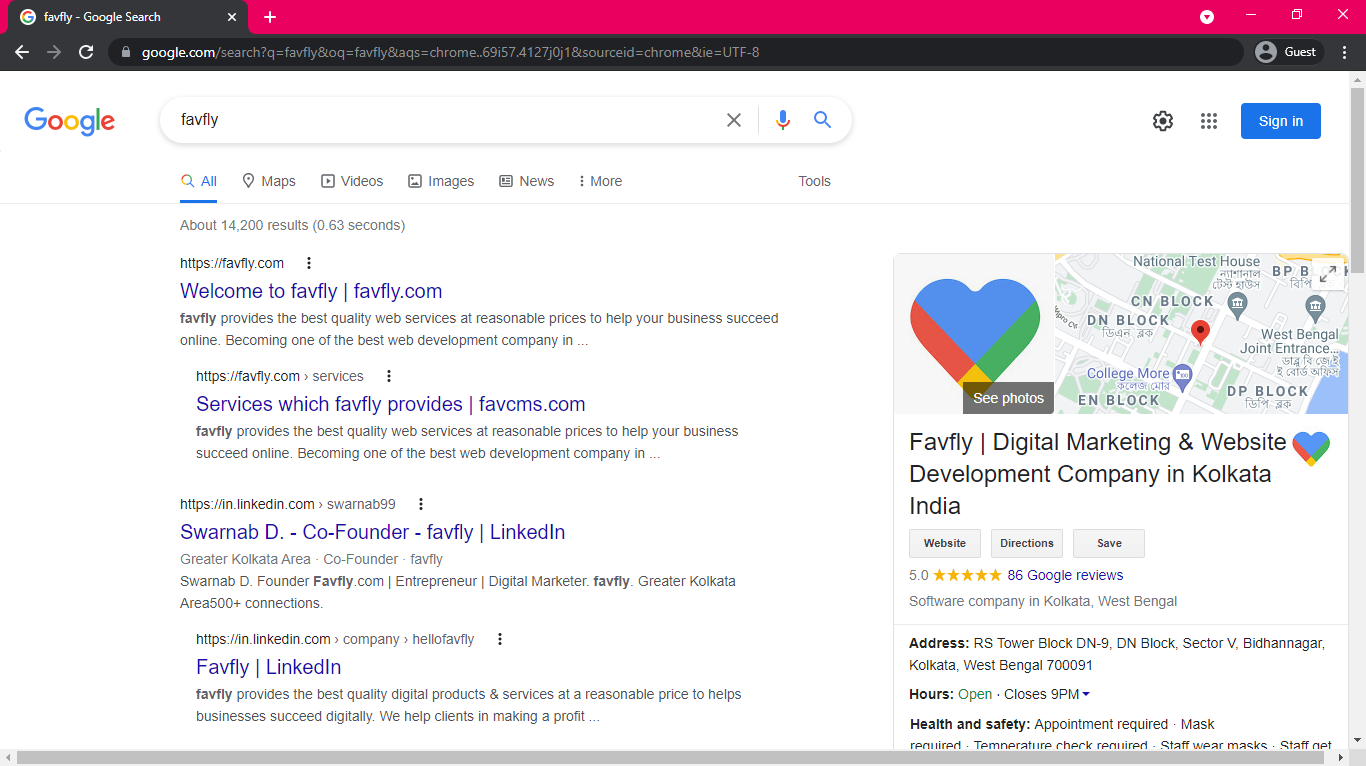Switch to the Videos tab
1366x766 pixels.
pos(352,181)
